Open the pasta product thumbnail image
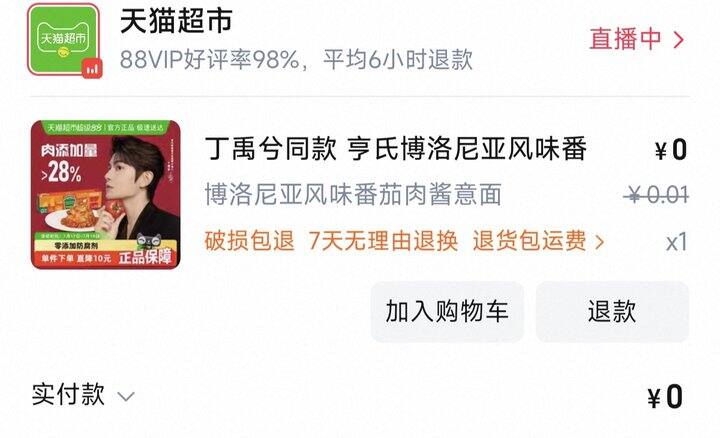The width and height of the screenshot is (720, 438). [x=106, y=195]
